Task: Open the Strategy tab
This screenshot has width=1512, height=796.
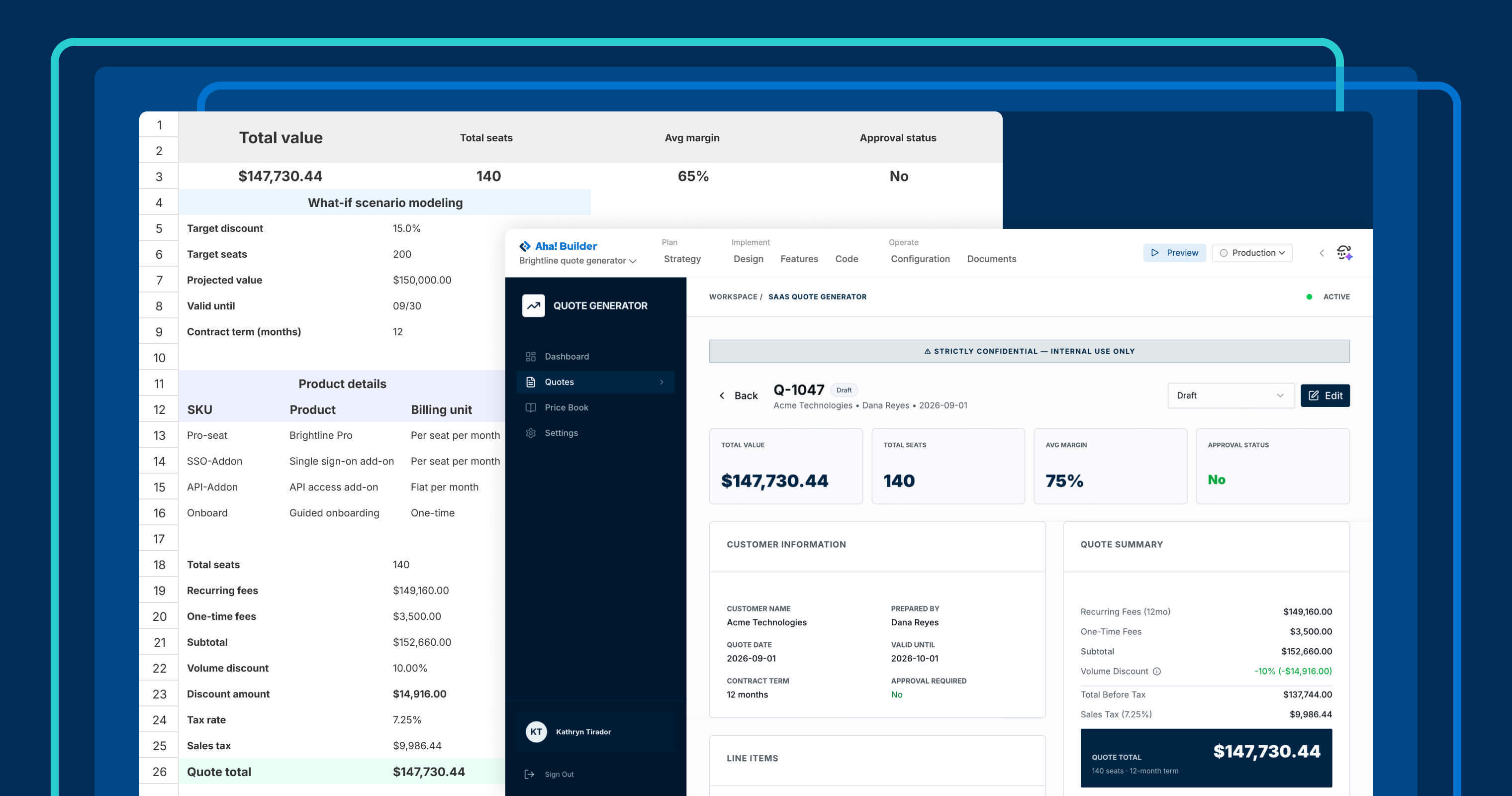Action: tap(682, 259)
